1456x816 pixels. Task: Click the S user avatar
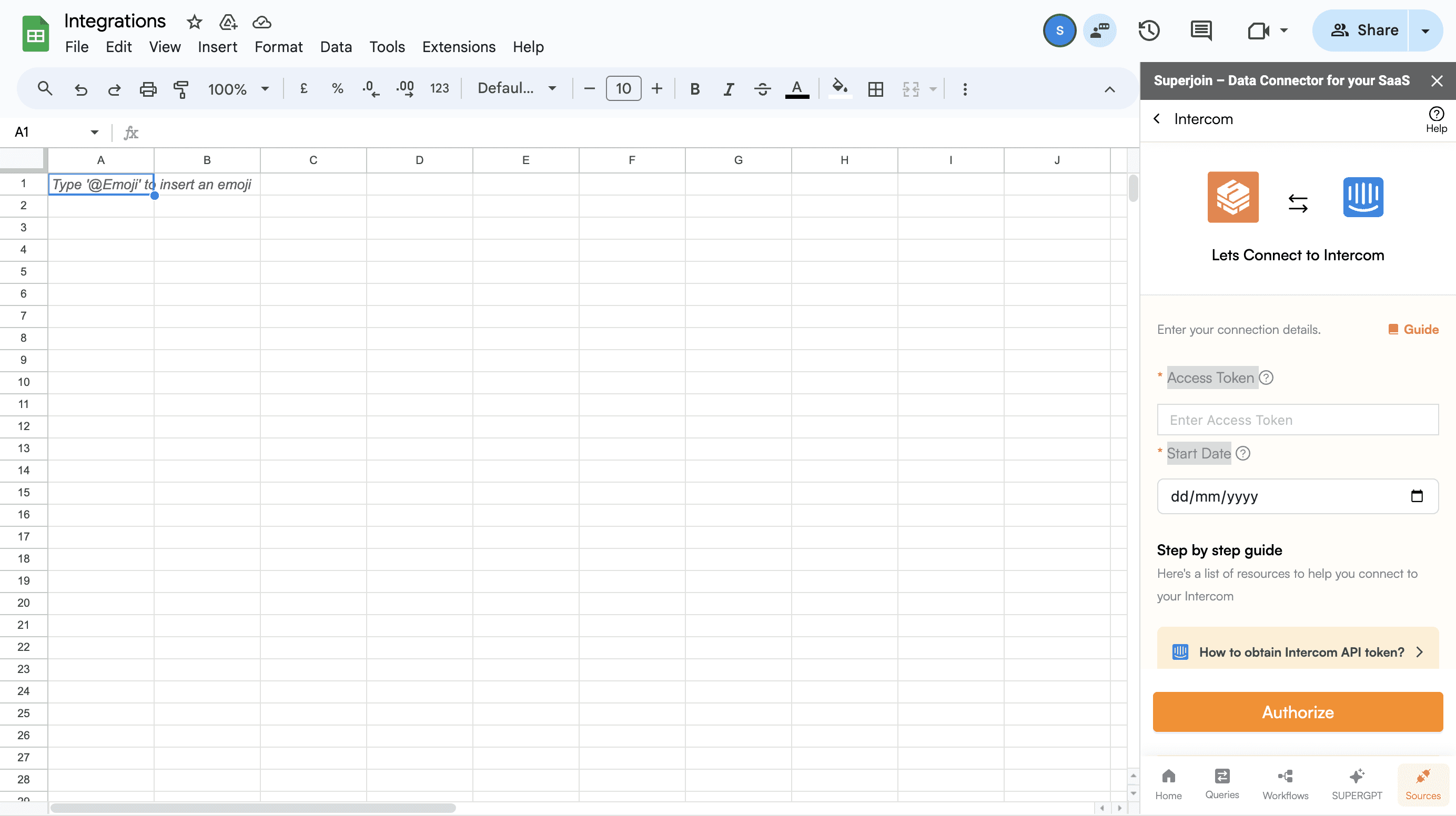(x=1059, y=30)
